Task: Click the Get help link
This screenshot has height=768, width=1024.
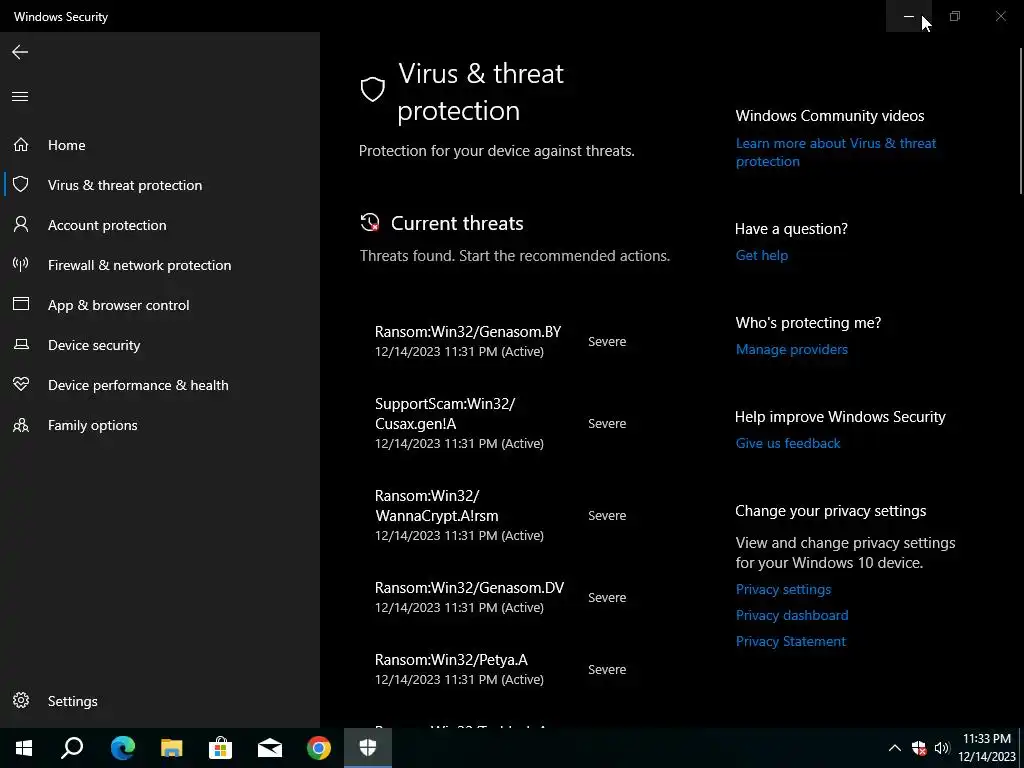Action: [761, 255]
